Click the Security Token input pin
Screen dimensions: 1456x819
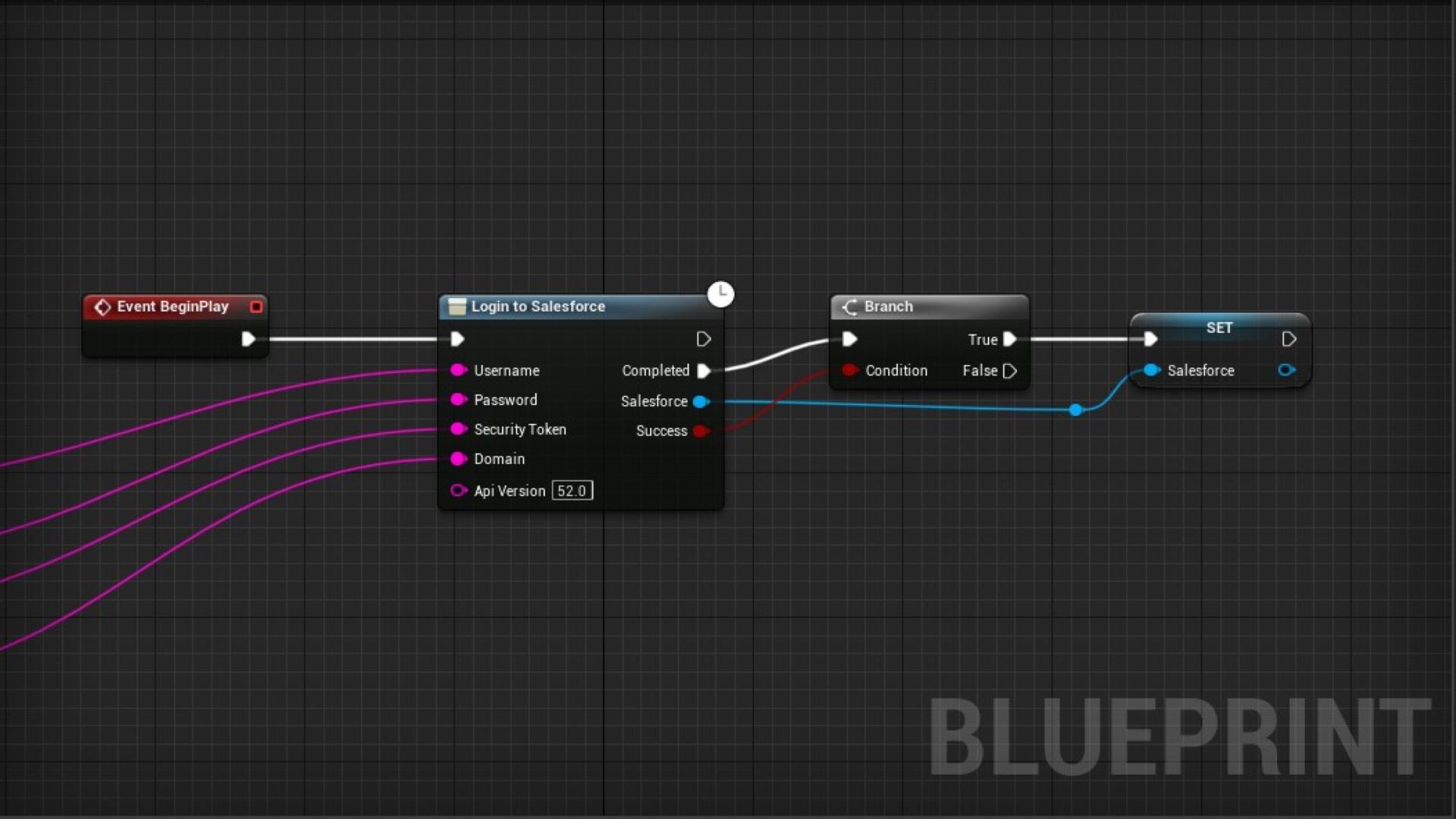(458, 429)
